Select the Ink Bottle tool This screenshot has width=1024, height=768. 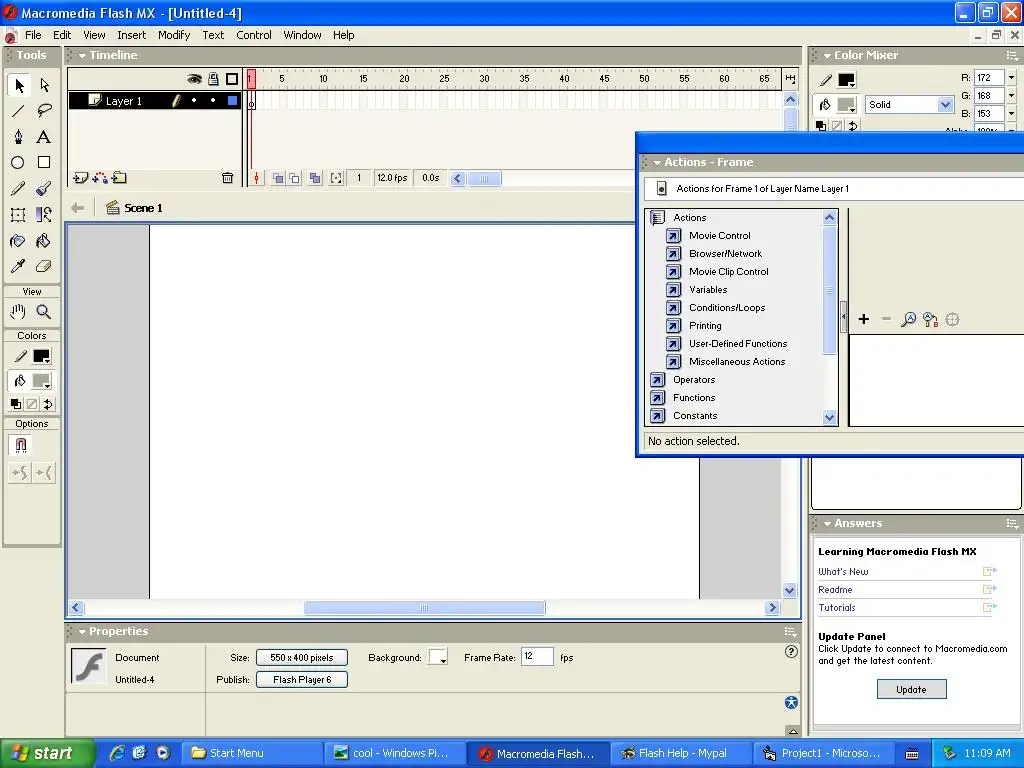pos(18,241)
